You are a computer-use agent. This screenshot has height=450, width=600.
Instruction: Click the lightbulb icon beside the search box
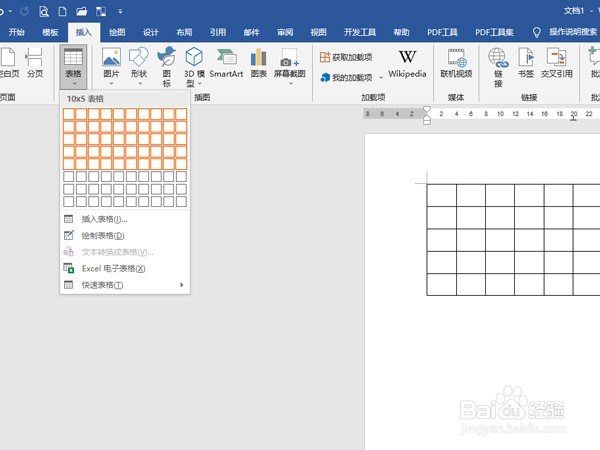[x=537, y=33]
